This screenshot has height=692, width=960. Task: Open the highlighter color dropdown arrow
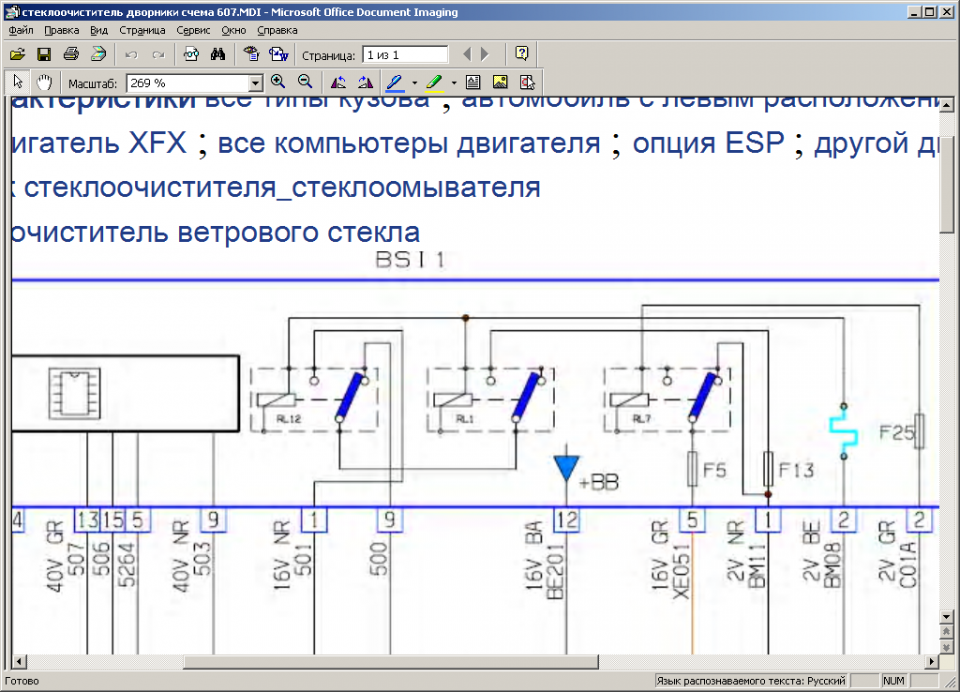[452, 81]
